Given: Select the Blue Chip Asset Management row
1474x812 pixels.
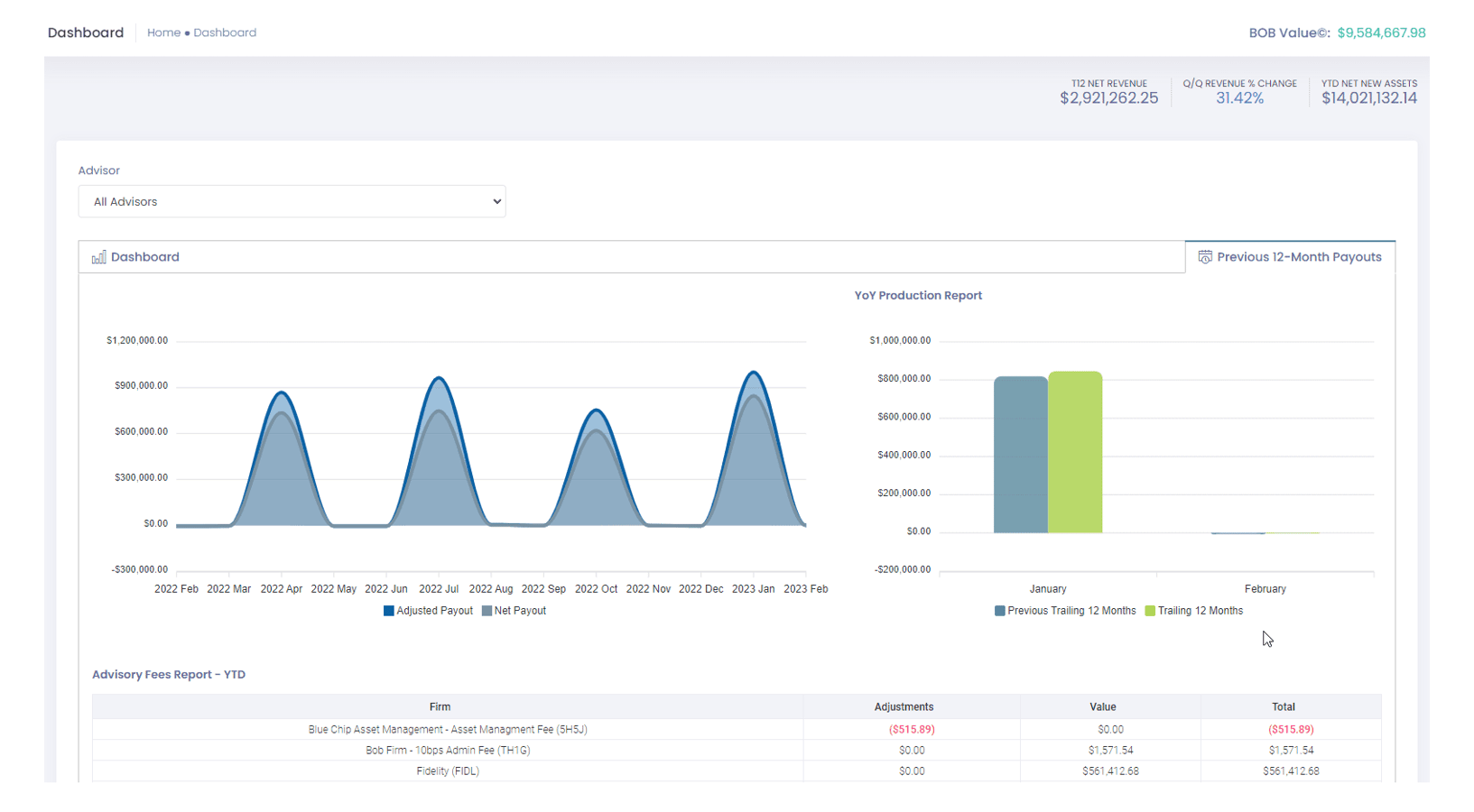Looking at the screenshot, I should coord(448,730).
